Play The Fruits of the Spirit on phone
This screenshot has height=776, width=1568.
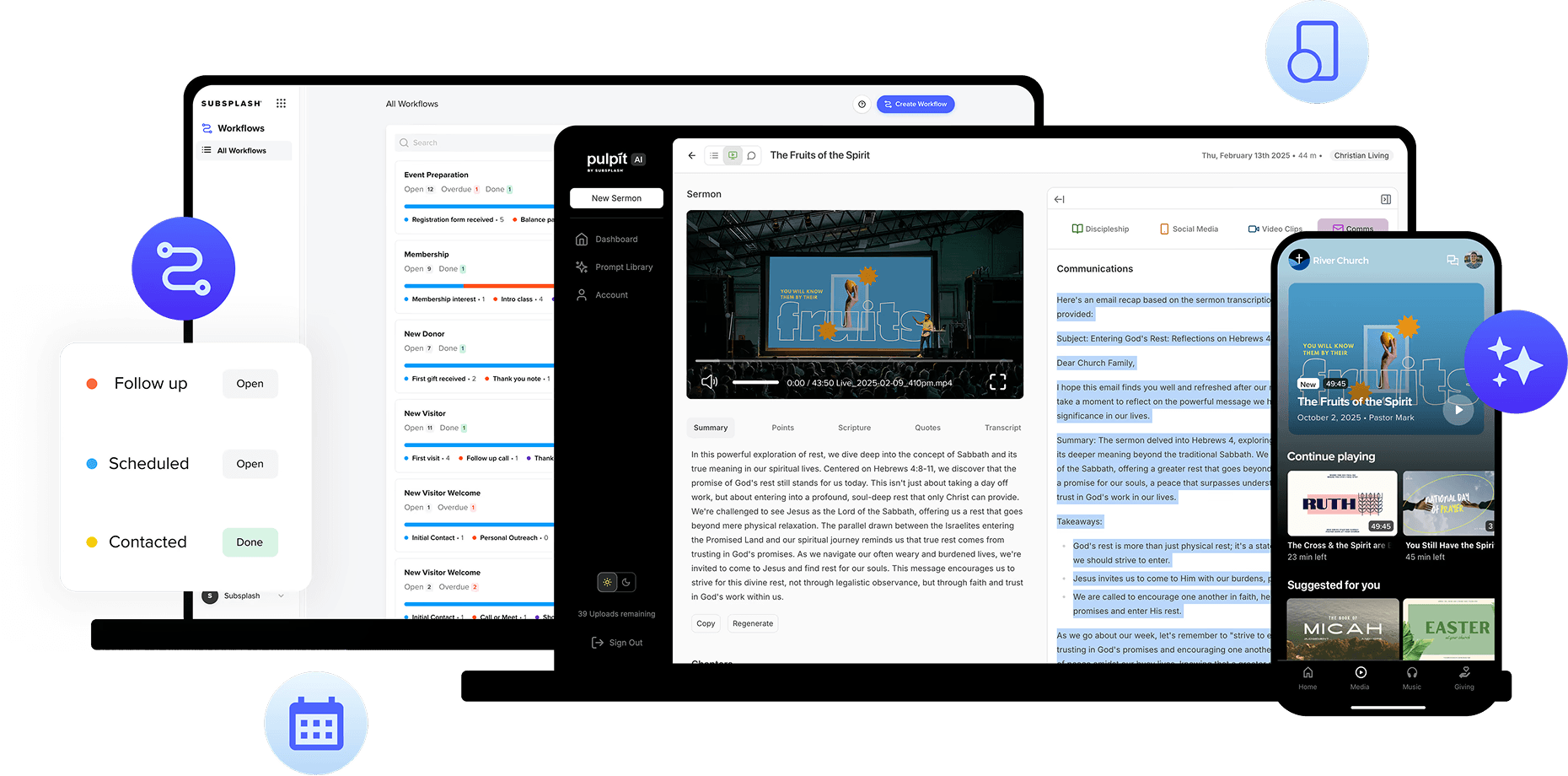coord(1458,410)
